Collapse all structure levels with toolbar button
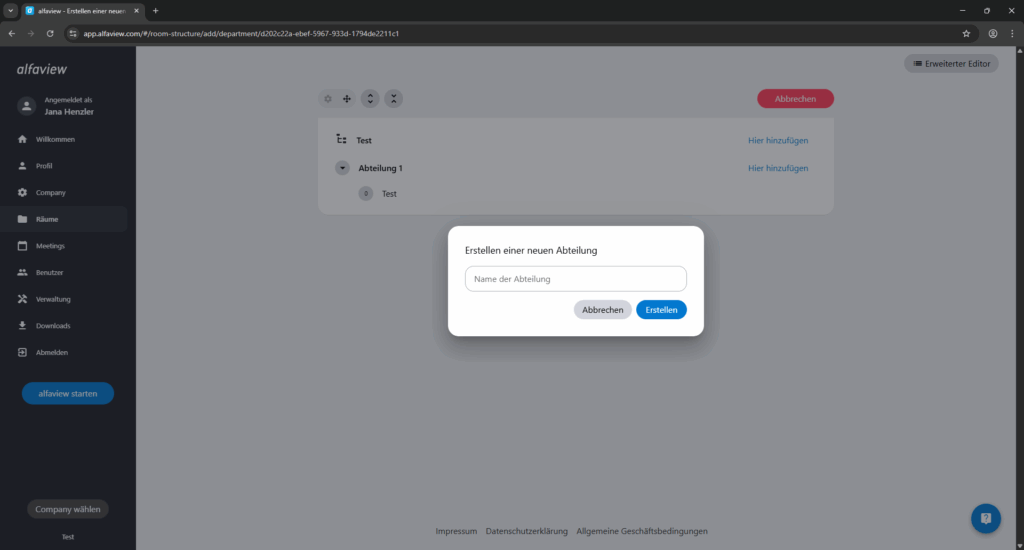The width and height of the screenshot is (1024, 550). pos(394,99)
